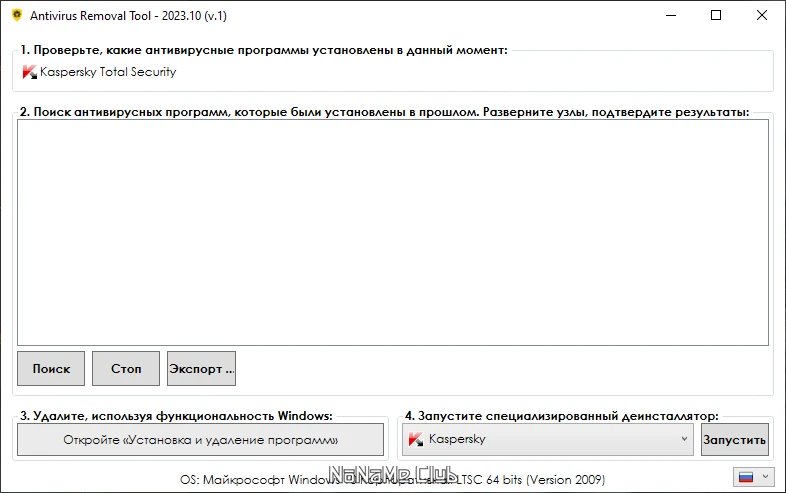Image resolution: width=786 pixels, height=493 pixels.
Task: Launch uninstaller with the Запустить button
Action: click(x=734, y=440)
